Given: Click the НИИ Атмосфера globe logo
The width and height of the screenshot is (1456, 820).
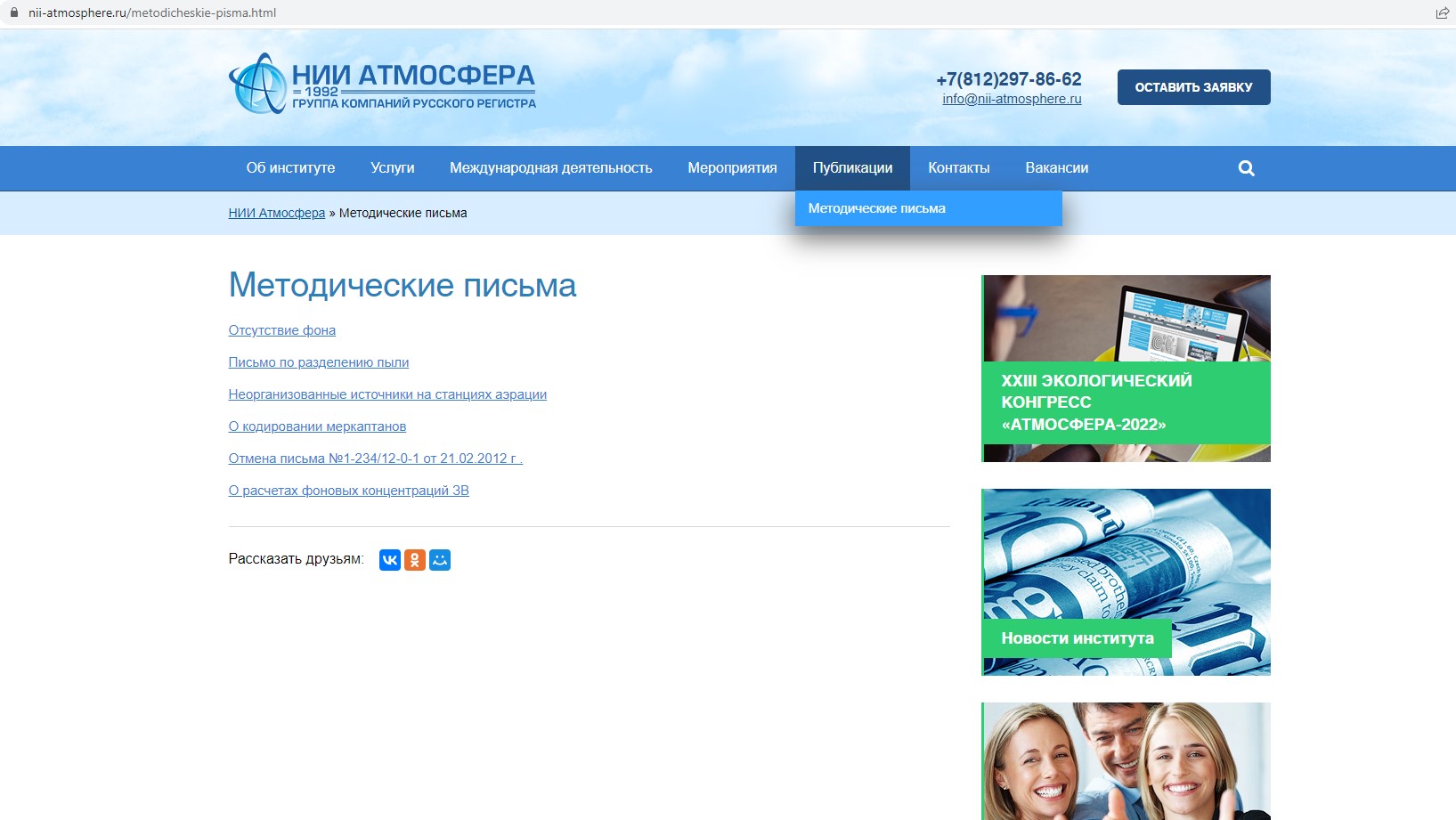Looking at the screenshot, I should 258,85.
